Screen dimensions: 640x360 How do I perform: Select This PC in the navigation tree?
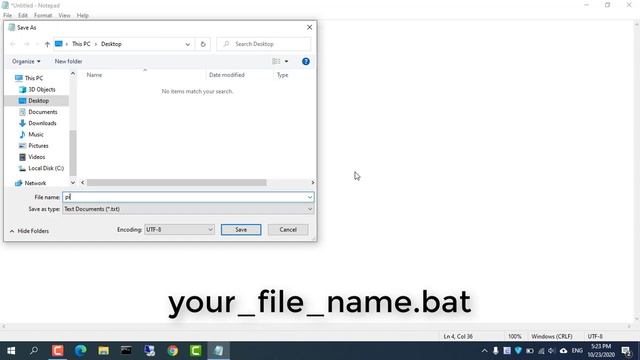33,78
